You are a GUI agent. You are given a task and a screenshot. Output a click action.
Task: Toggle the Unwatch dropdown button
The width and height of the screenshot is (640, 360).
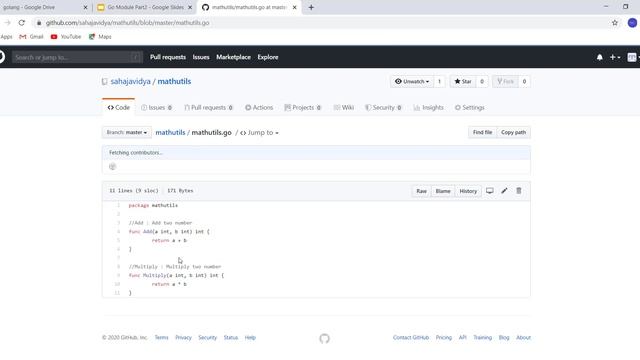[x=412, y=82]
